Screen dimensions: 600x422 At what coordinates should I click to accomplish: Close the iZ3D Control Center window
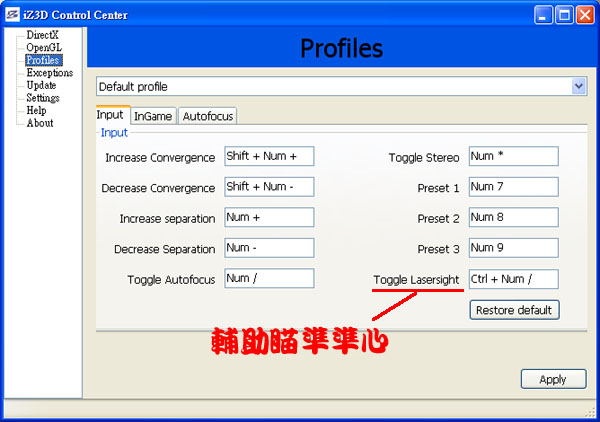tap(585, 15)
